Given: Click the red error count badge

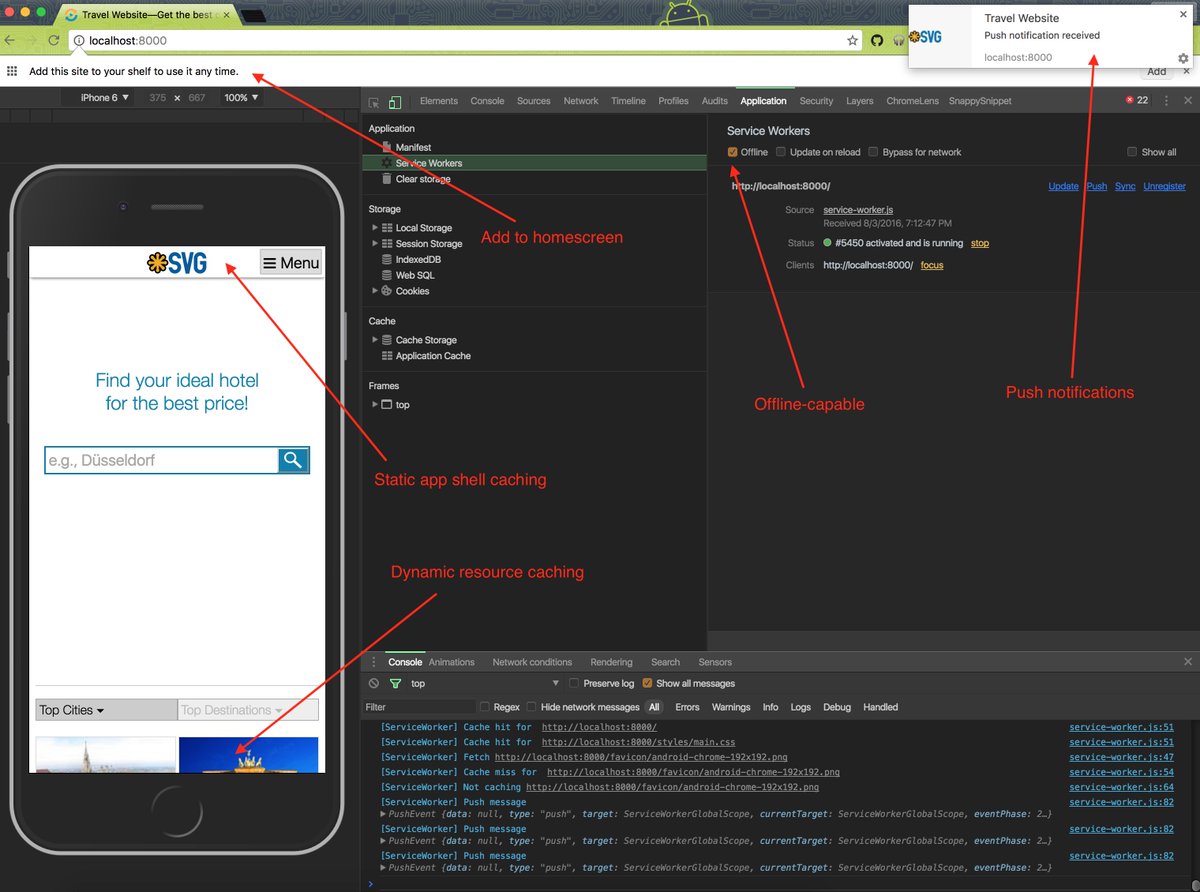Looking at the screenshot, I should pos(1136,101).
